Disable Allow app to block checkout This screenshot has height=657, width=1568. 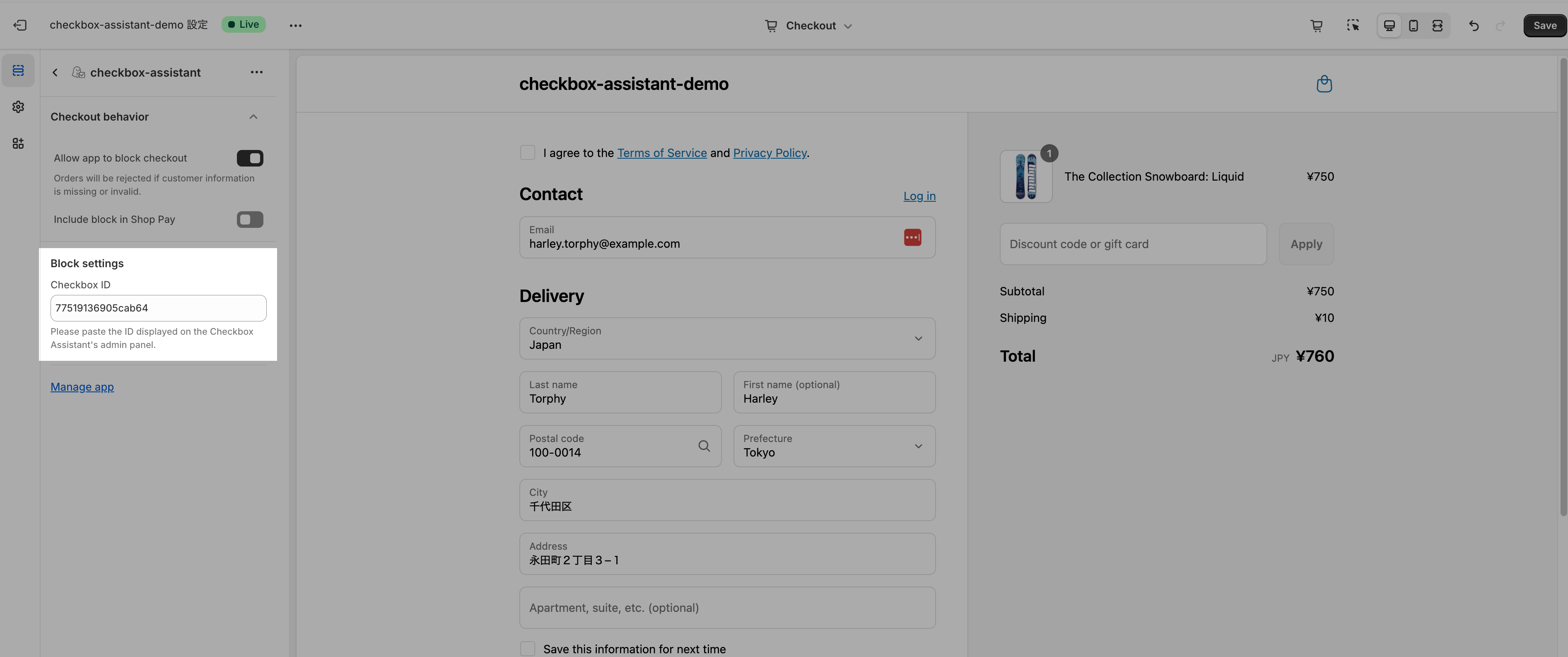tap(250, 158)
